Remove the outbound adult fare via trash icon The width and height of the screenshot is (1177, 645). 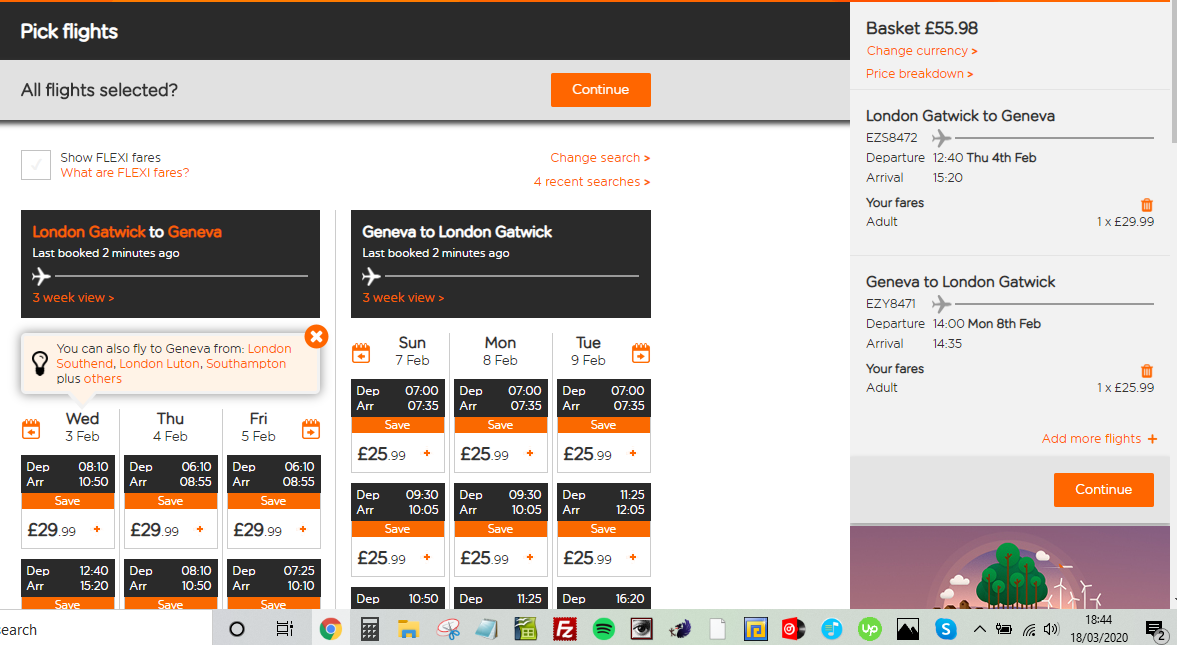coord(1145,204)
